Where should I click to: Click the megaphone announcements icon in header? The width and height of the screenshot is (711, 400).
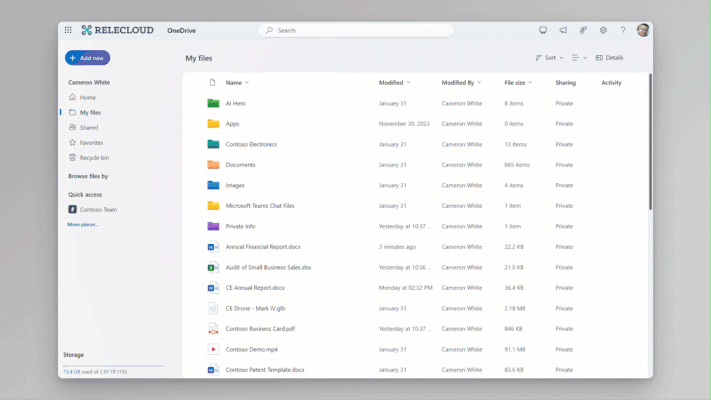pyautogui.click(x=563, y=30)
